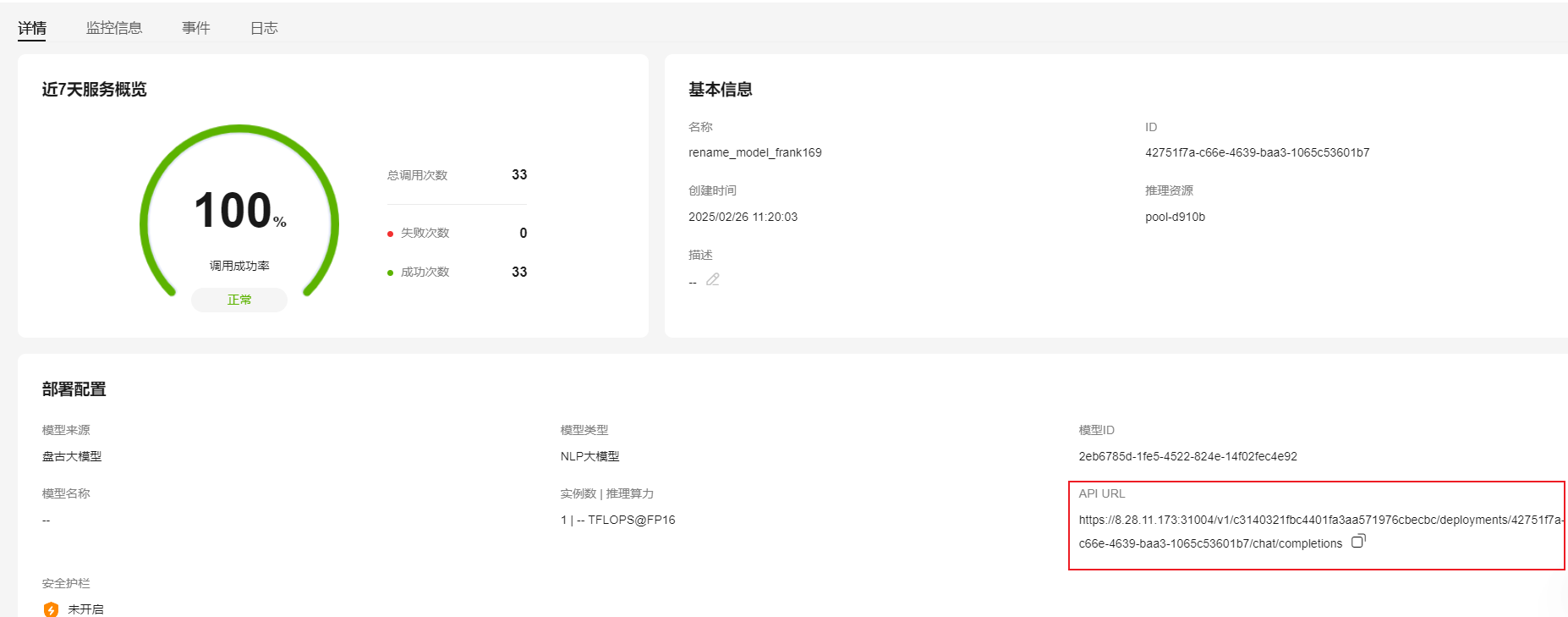Click the green 正常 status badge
This screenshot has width=1568, height=617.
pyautogui.click(x=239, y=300)
